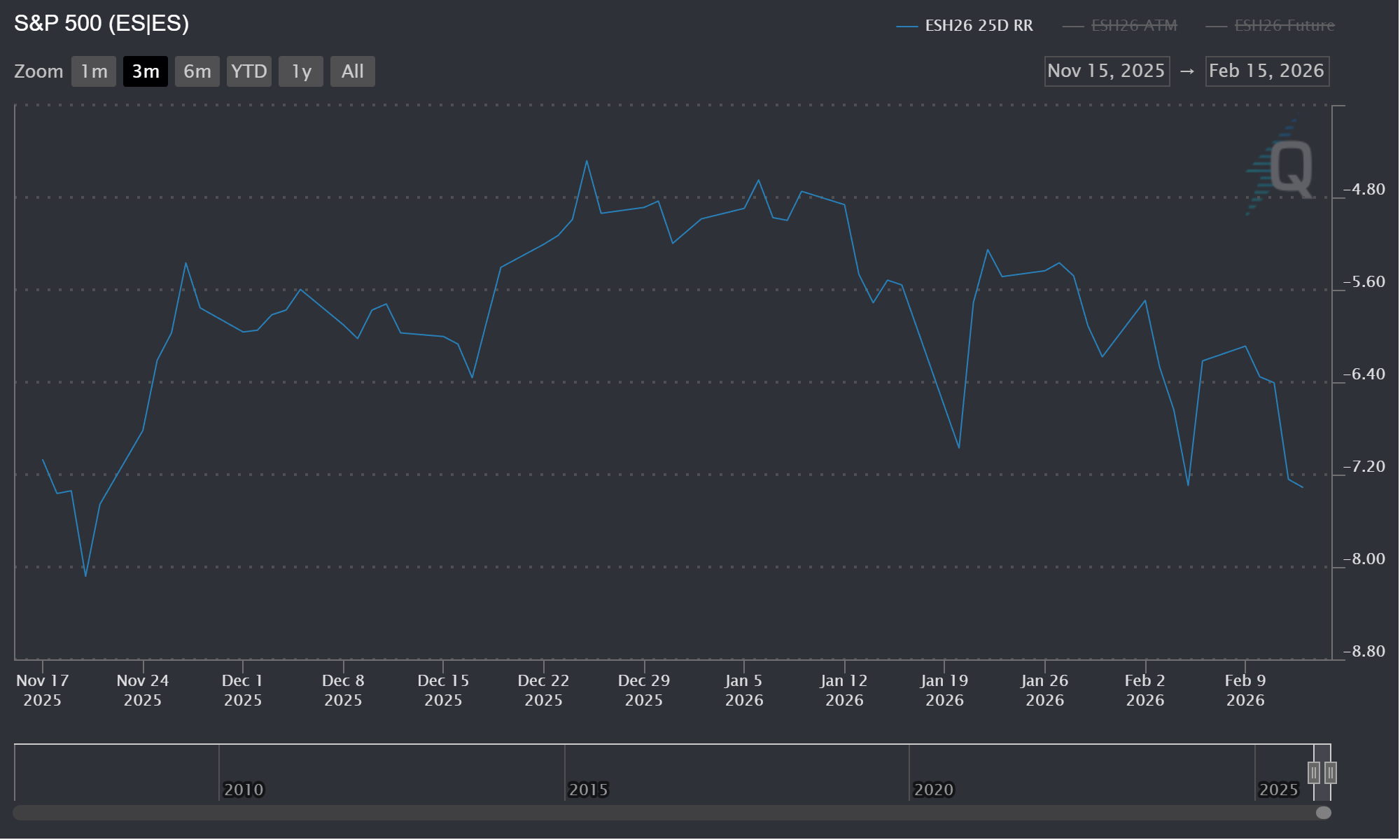Grab the left navigator range handle

[x=1314, y=773]
